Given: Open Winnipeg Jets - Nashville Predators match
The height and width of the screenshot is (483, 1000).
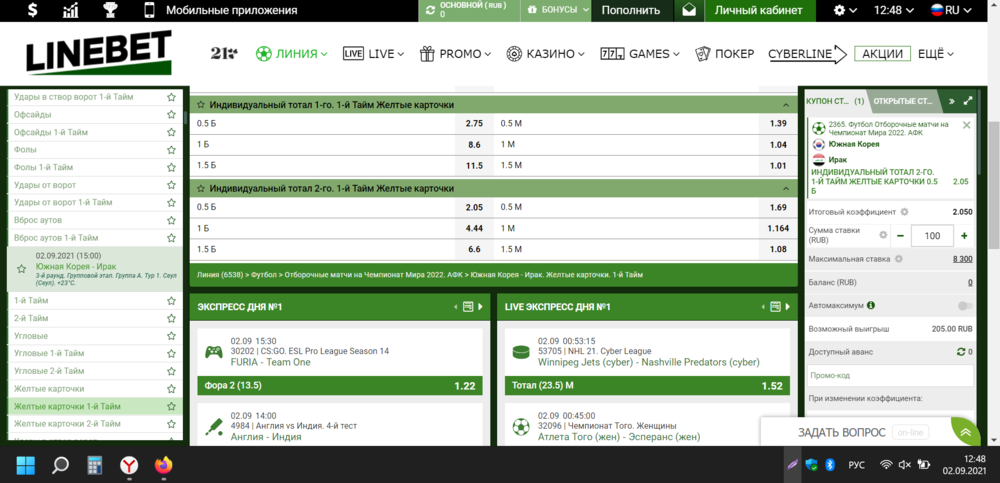Looking at the screenshot, I should point(649,362).
